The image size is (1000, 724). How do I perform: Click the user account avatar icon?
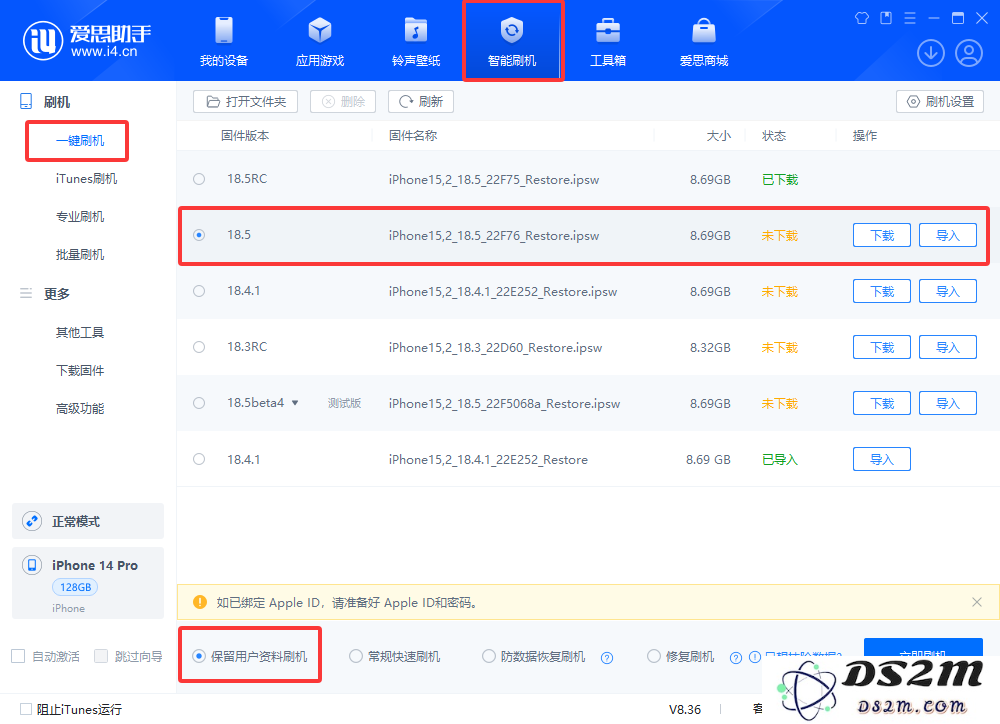coord(969,53)
